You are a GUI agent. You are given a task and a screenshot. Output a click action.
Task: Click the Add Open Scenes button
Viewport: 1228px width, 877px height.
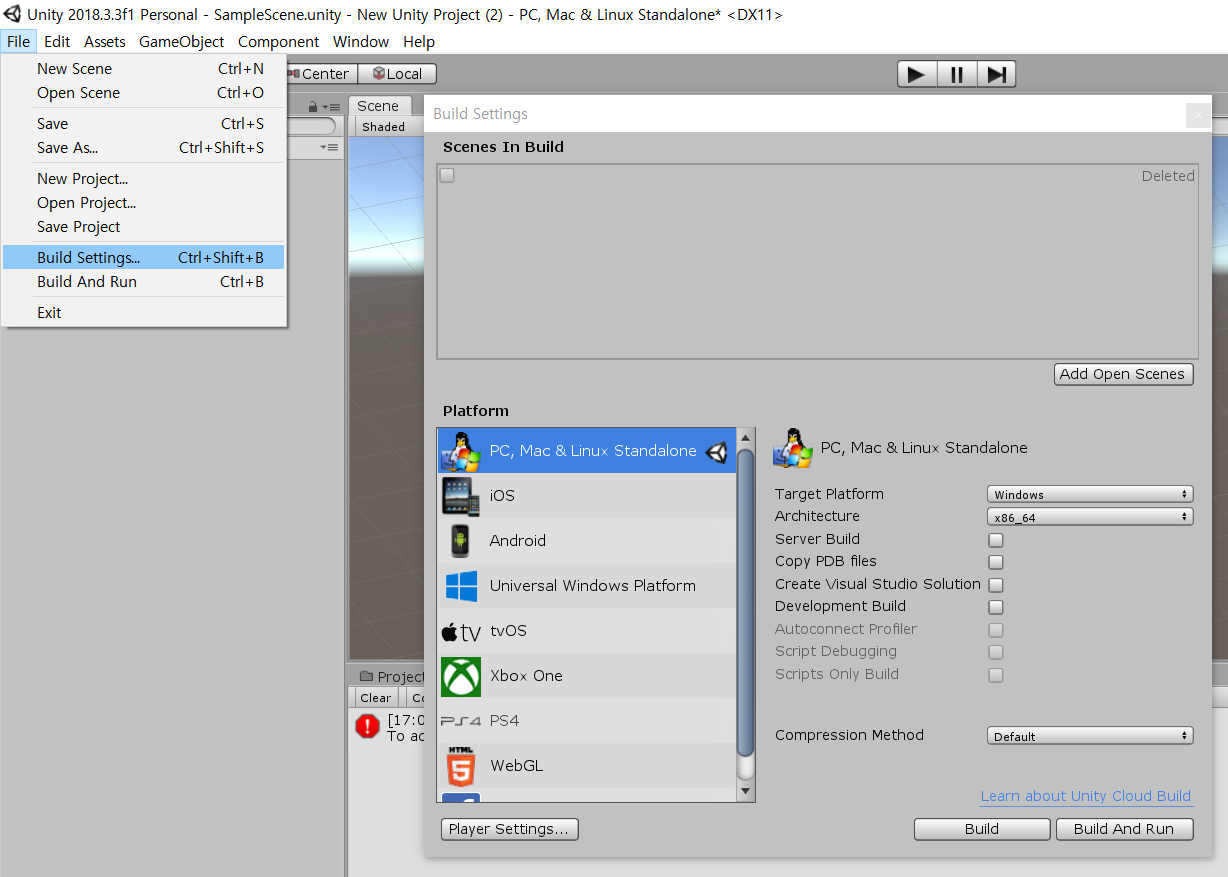1124,374
